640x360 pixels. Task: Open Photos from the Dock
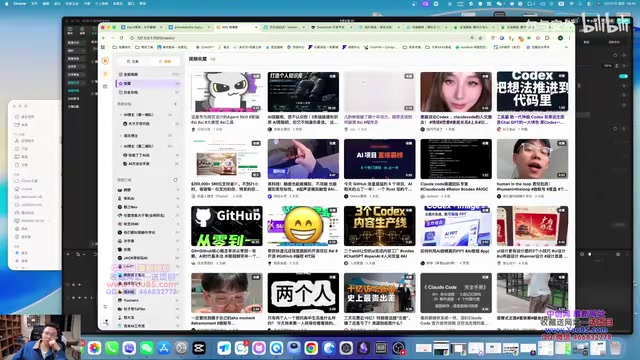pyautogui.click(x=94, y=348)
